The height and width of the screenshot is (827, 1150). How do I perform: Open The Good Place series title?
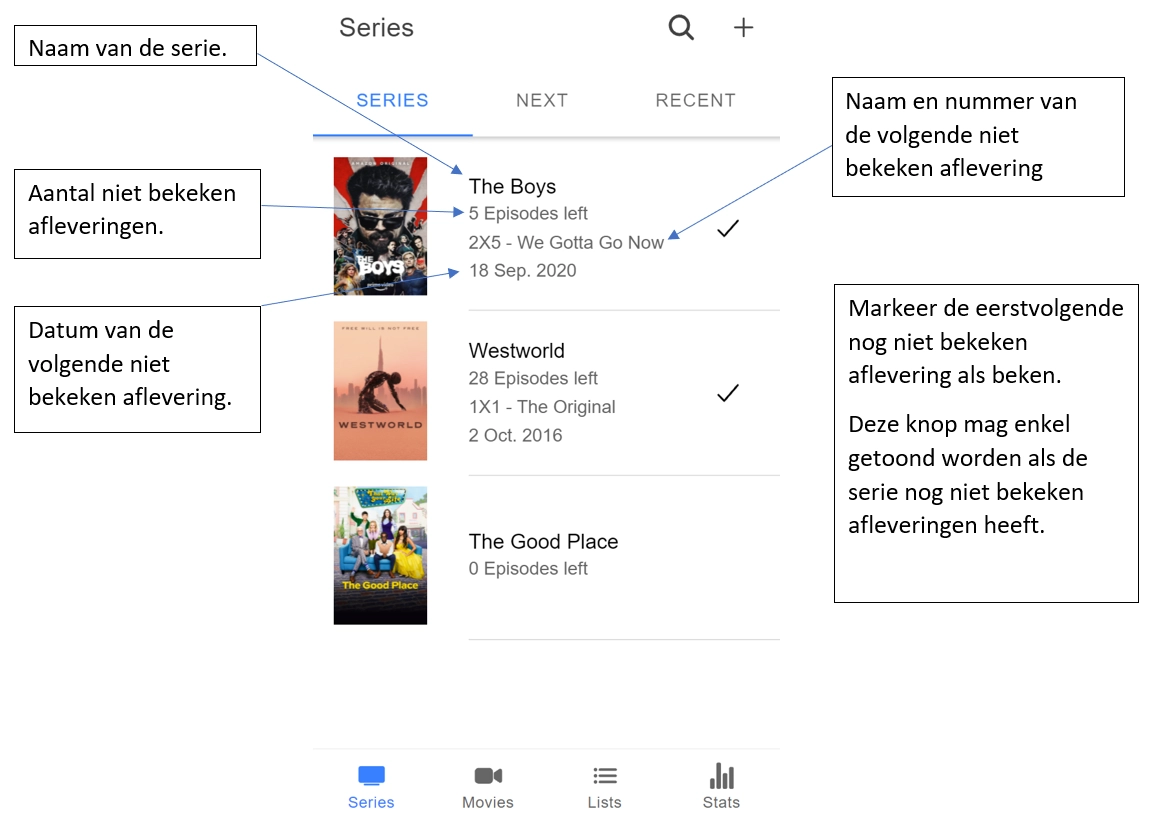pos(543,541)
